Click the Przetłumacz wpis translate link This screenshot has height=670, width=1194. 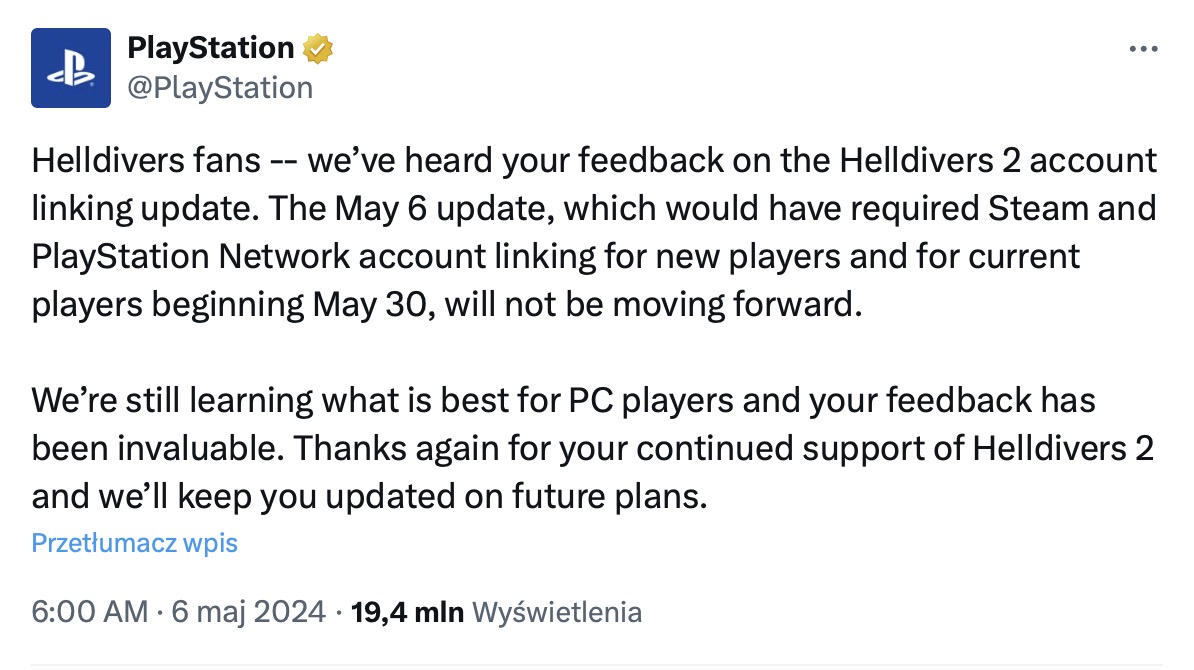click(135, 543)
